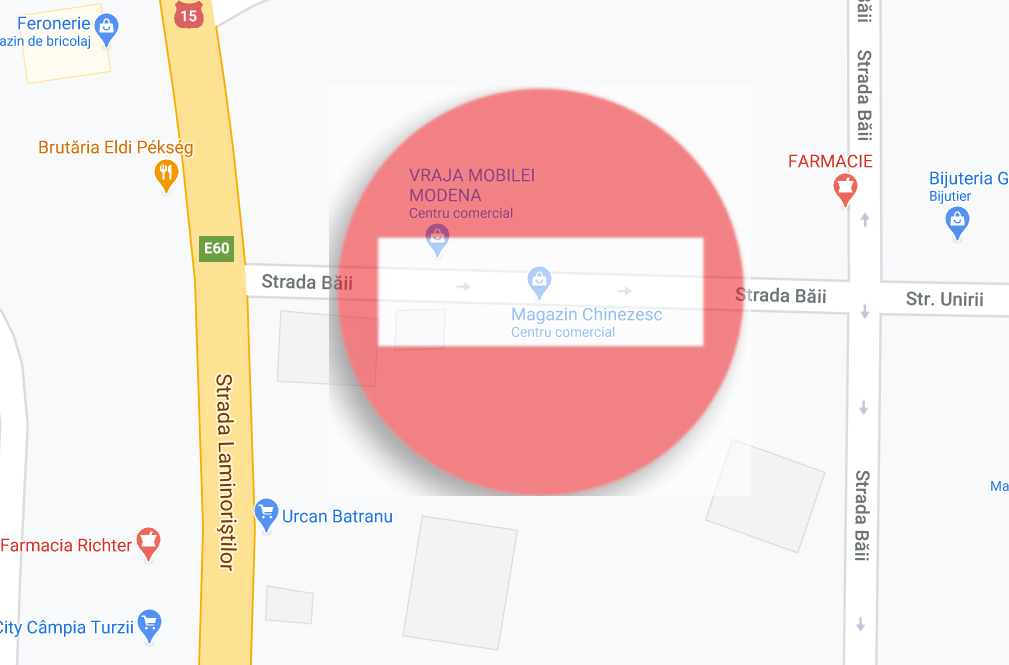Click the route 15 shield

(x=189, y=14)
